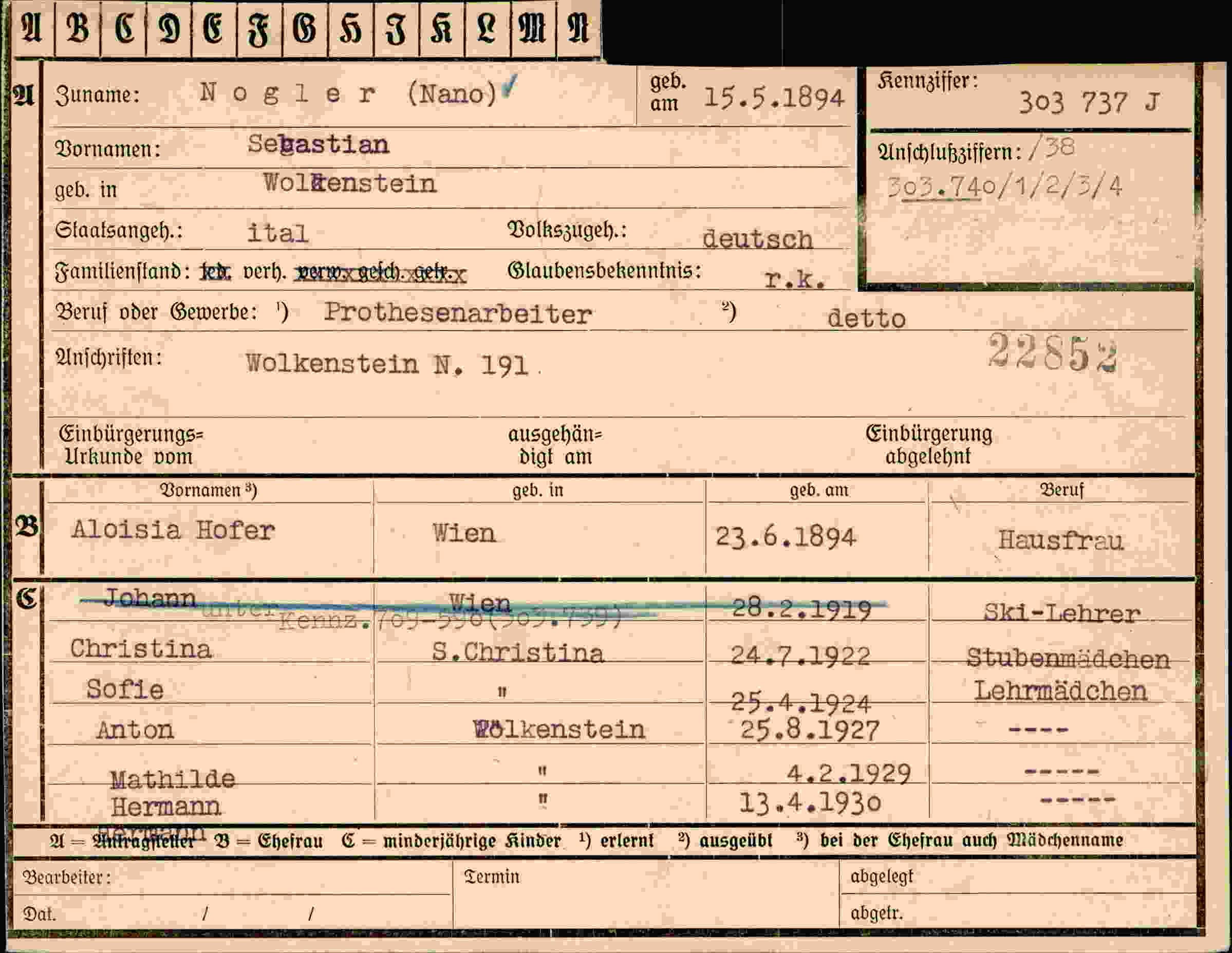Select index tab letter D
This screenshot has height=953, width=1232.
(169, 28)
